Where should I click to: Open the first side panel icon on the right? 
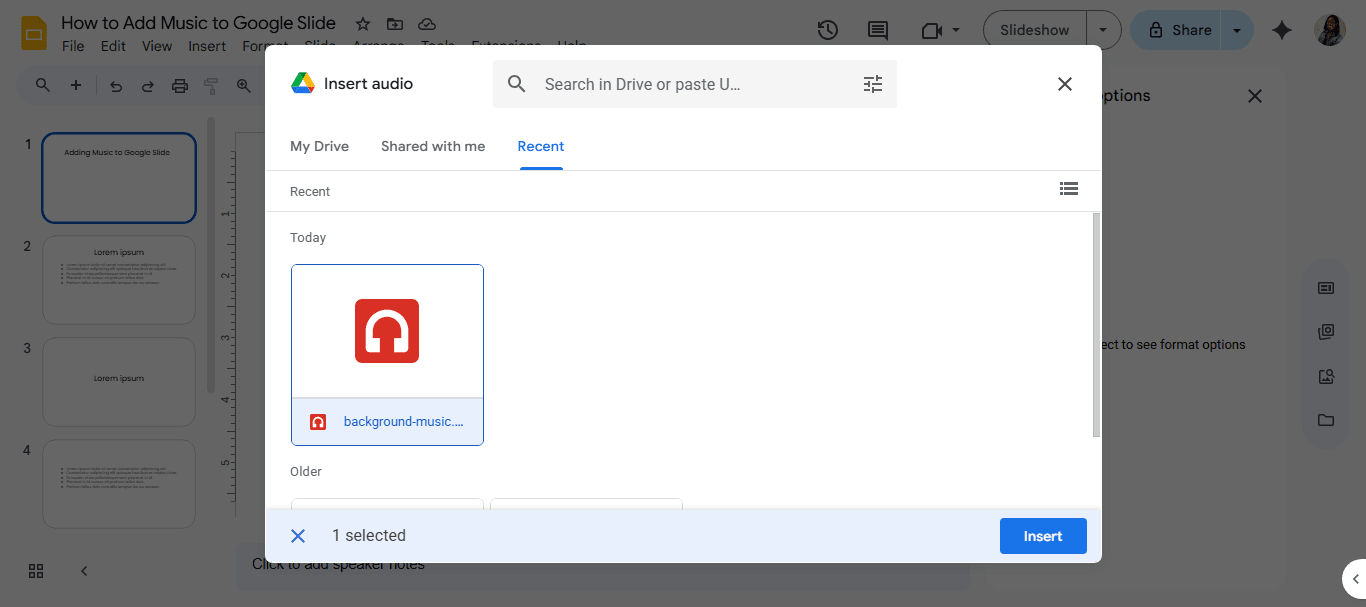(x=1326, y=288)
